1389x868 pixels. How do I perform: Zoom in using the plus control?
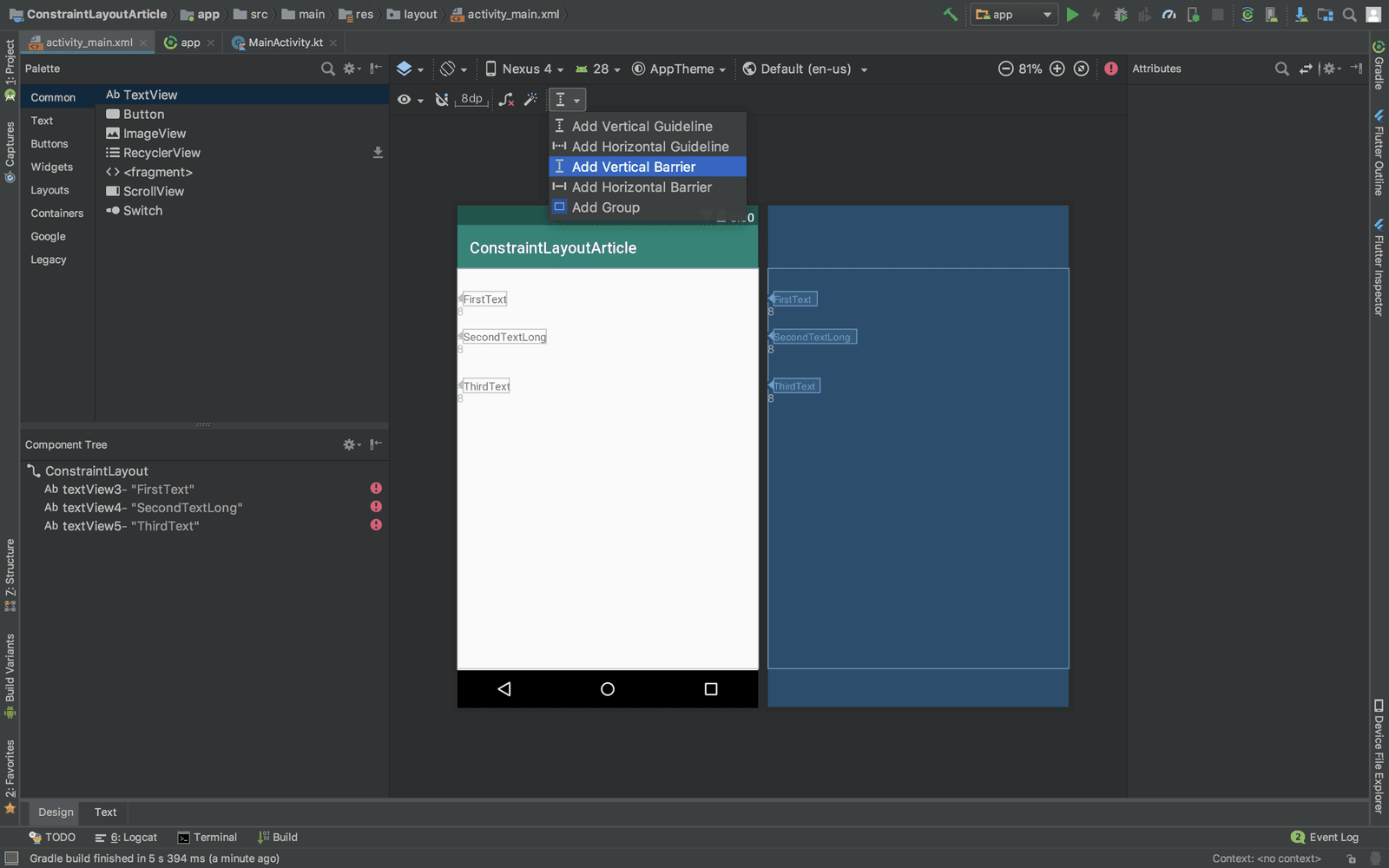coord(1057,69)
